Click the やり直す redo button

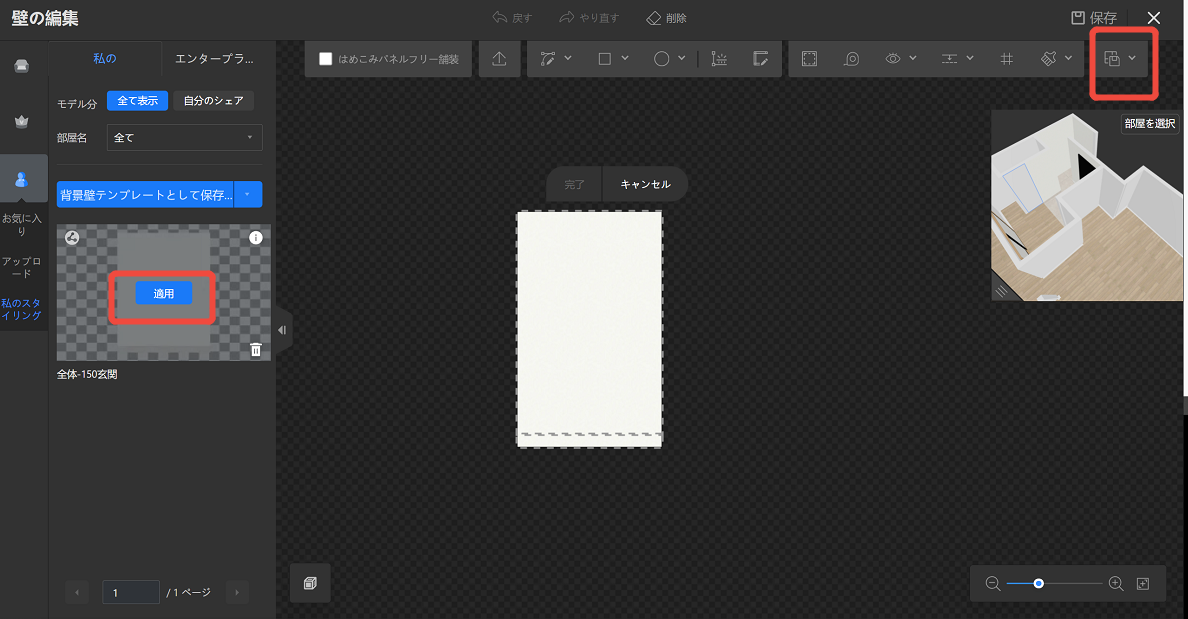589,17
